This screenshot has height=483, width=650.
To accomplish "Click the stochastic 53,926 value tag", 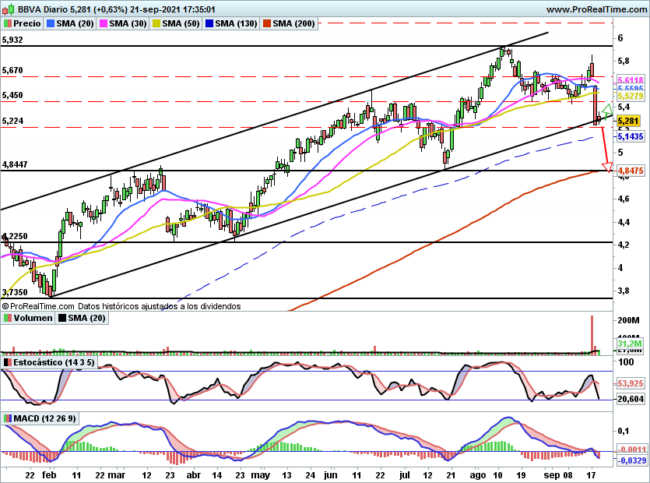I will coord(631,383).
